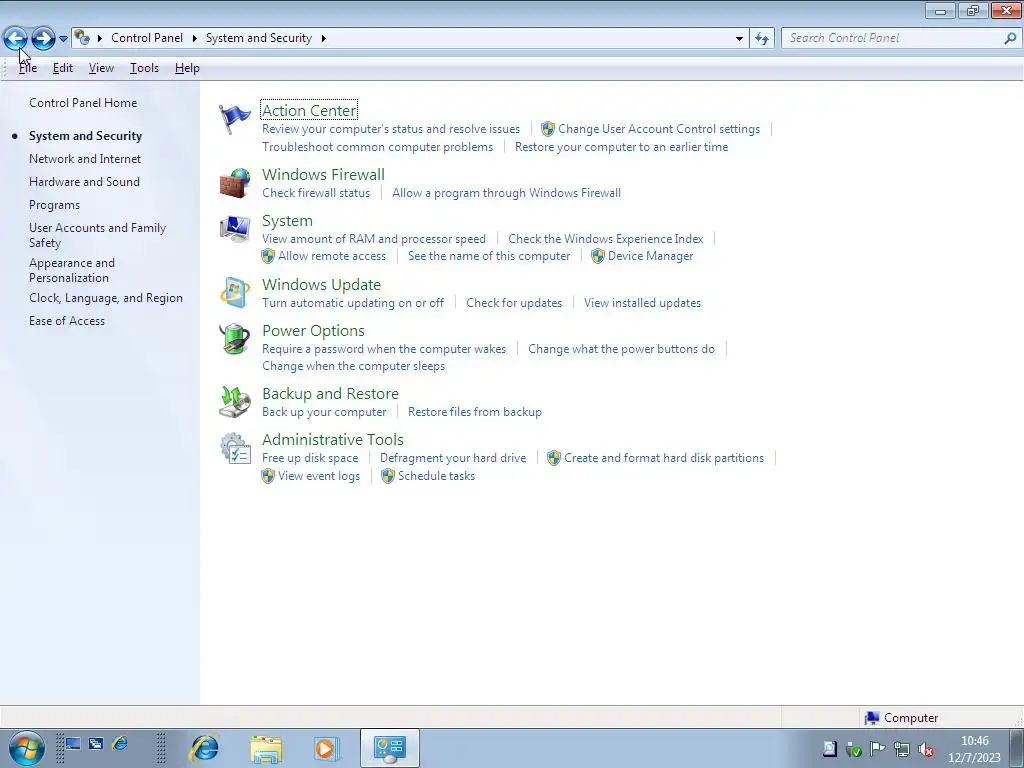Open the Edit menu
The height and width of the screenshot is (768, 1024).
click(x=63, y=68)
